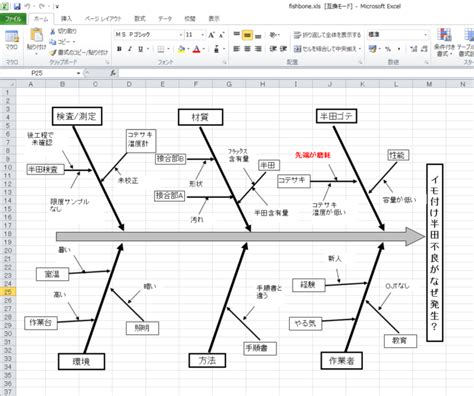Image resolution: width=474 pixels, height=396 pixels.
Task: Select the 半田ゴテ box in diagram
Action: coord(336,116)
